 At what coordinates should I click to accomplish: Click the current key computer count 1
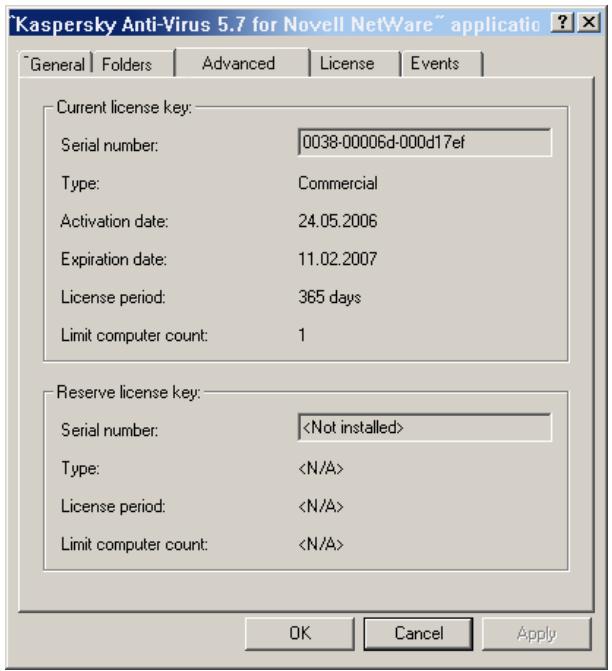click(302, 335)
